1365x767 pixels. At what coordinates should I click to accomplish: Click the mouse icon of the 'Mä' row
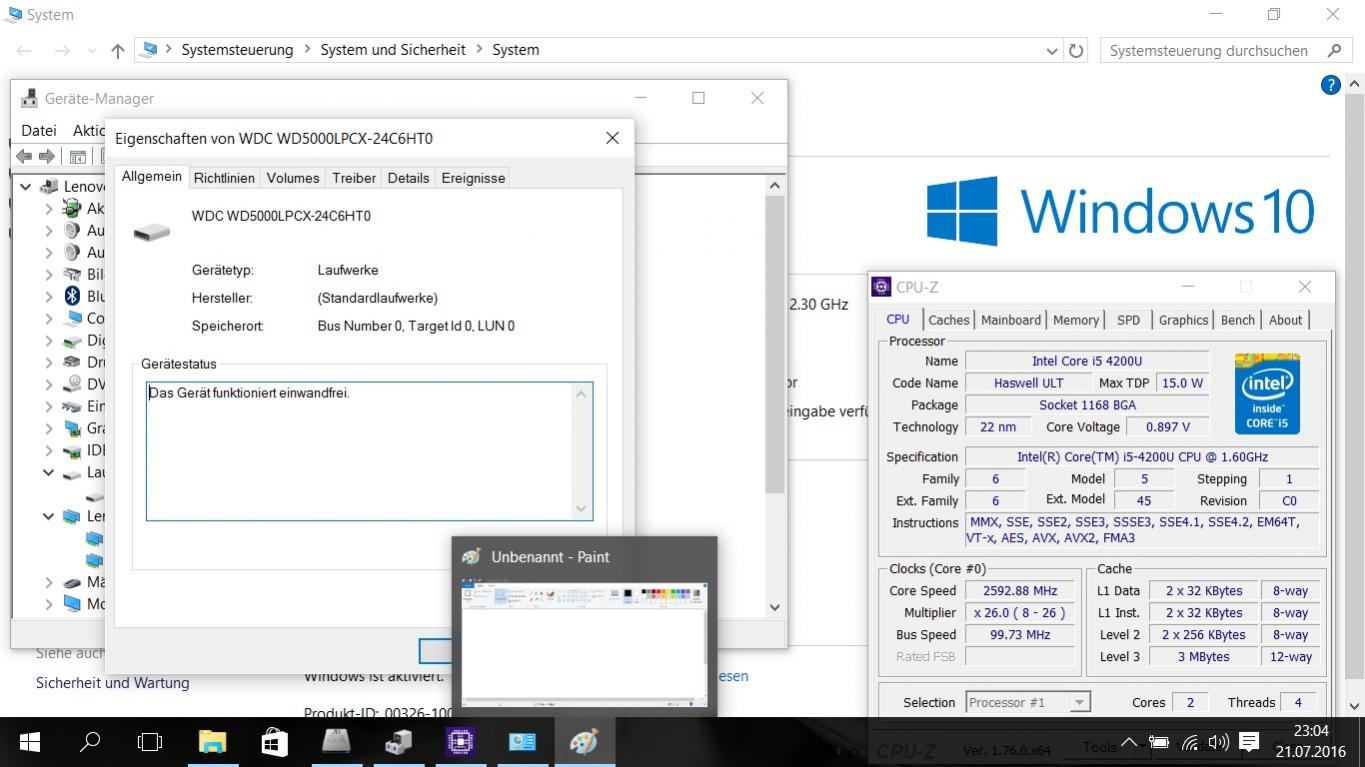pos(72,582)
